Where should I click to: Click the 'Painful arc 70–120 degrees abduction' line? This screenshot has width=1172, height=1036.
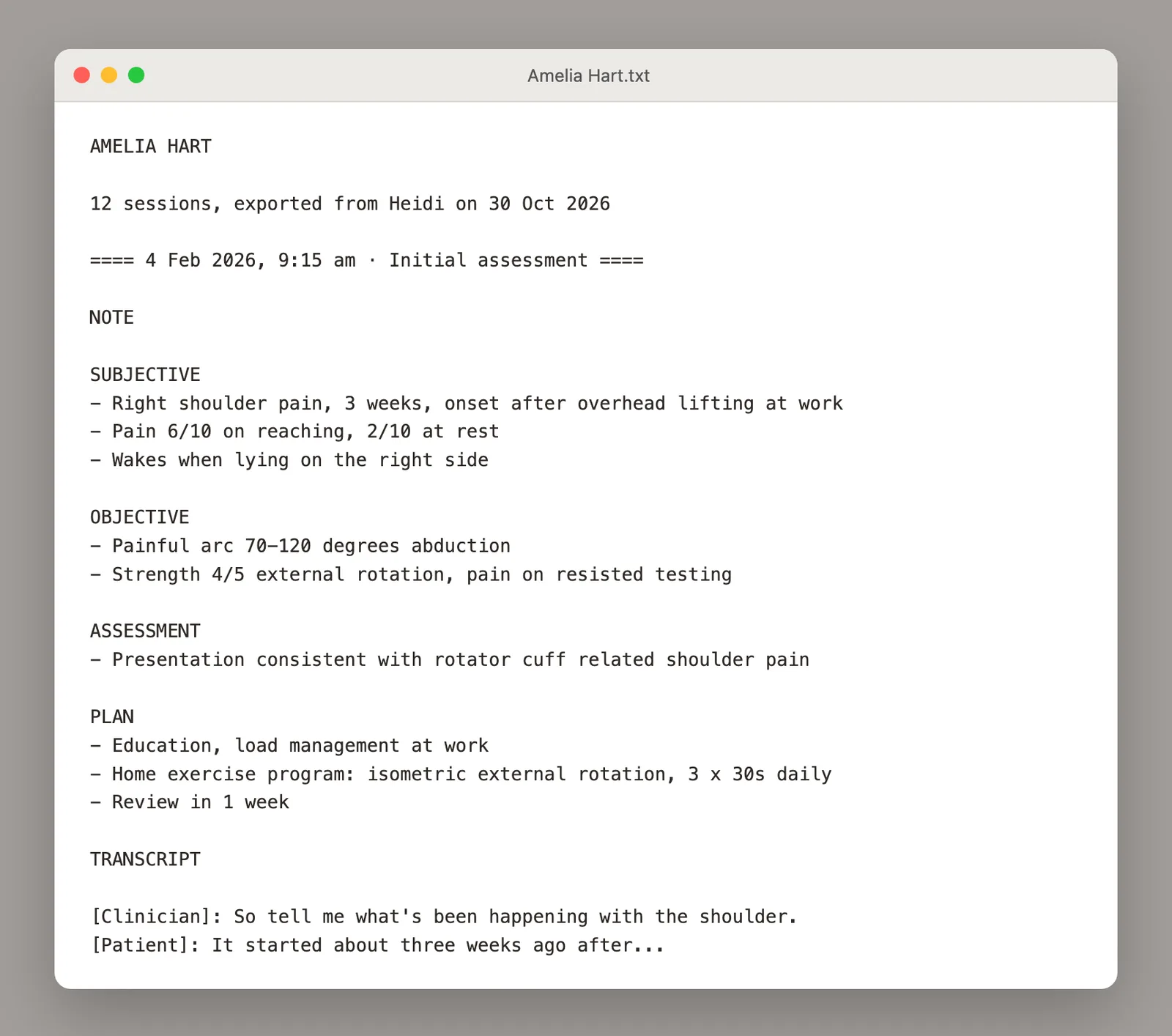(x=300, y=546)
